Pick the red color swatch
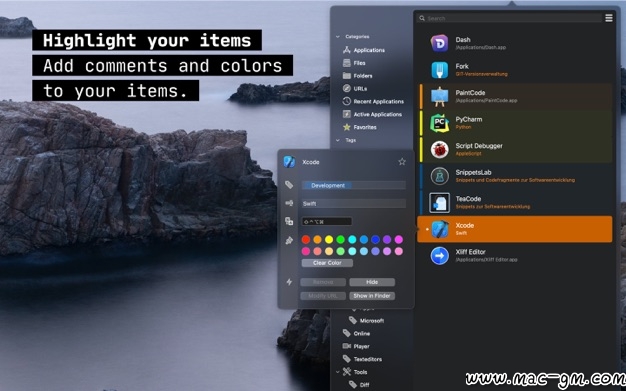 tap(306, 239)
